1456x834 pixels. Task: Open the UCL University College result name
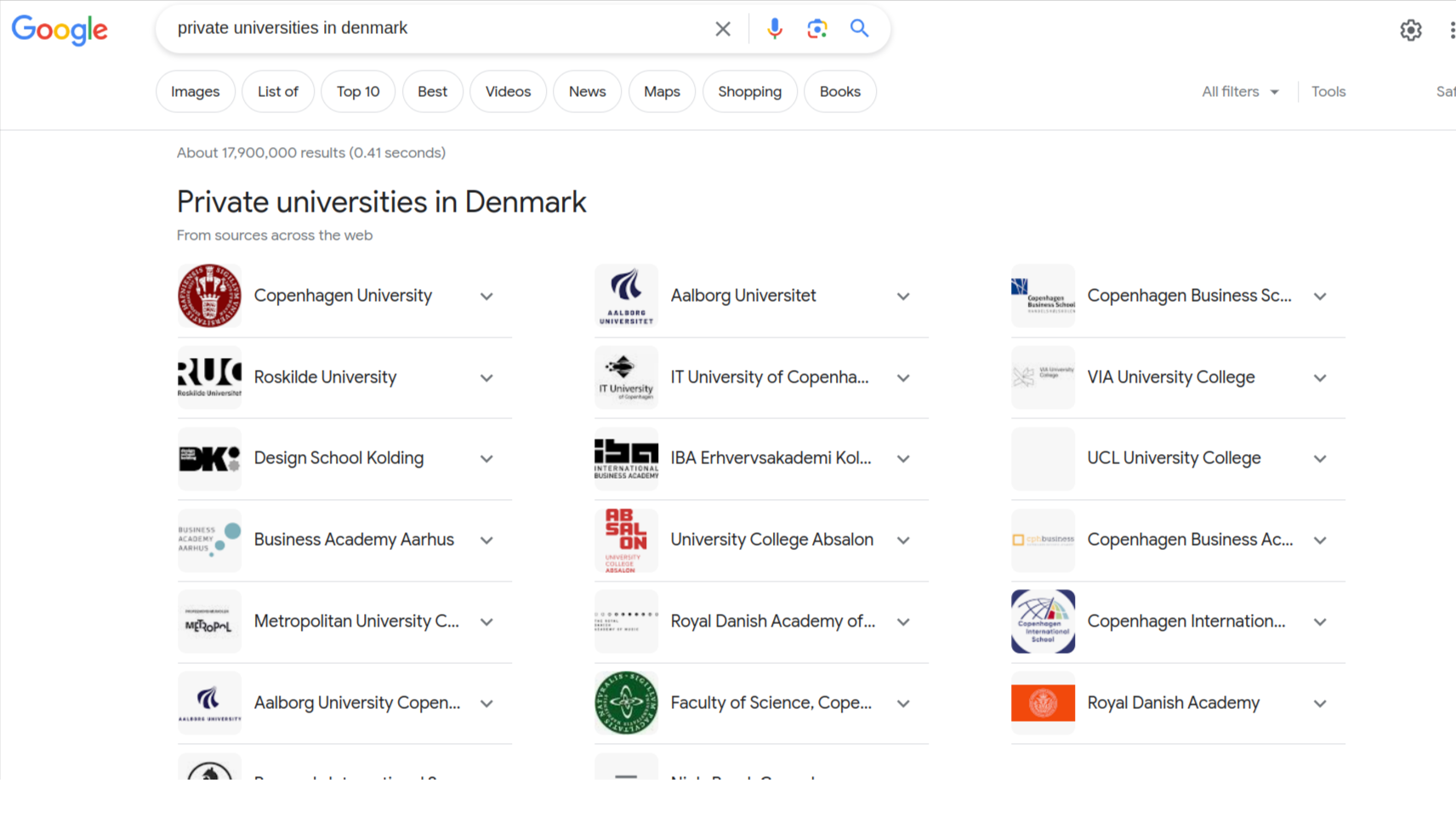pos(1174,458)
